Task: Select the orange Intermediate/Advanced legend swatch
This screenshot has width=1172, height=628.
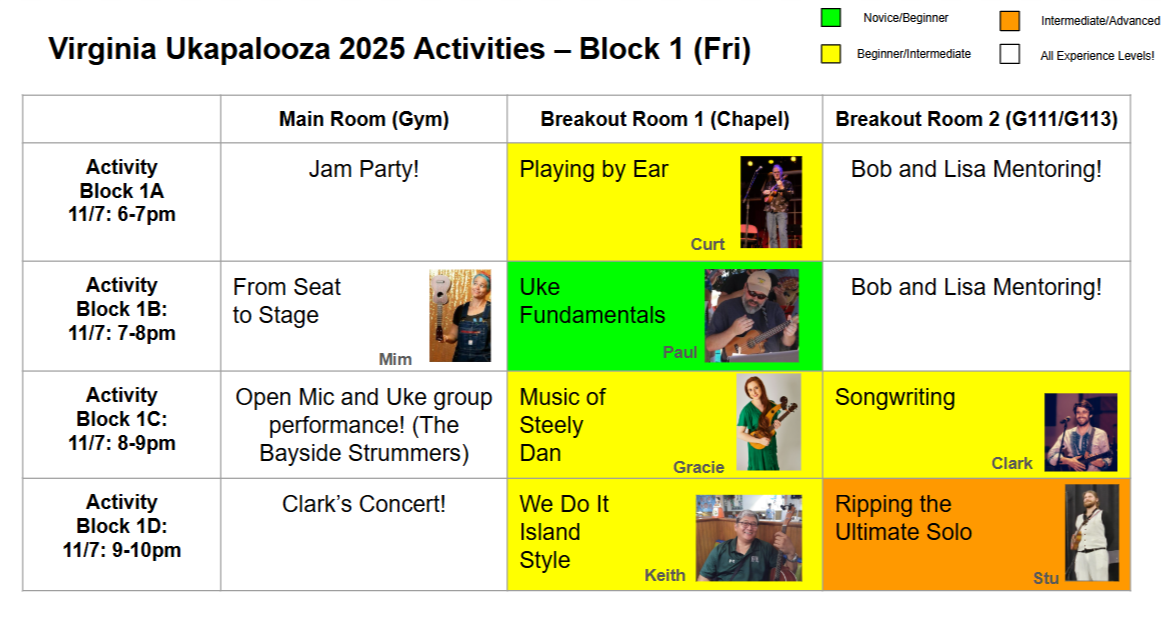Action: [1009, 20]
